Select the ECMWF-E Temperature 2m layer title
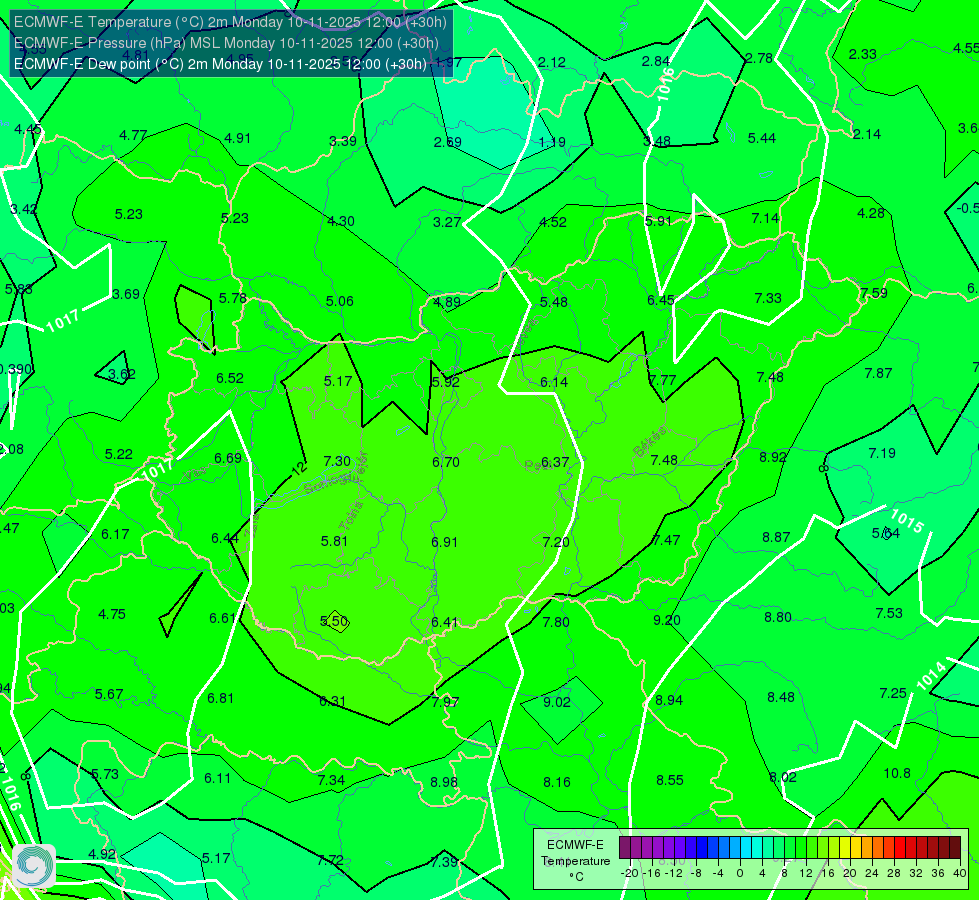The image size is (979, 900). [x=230, y=22]
